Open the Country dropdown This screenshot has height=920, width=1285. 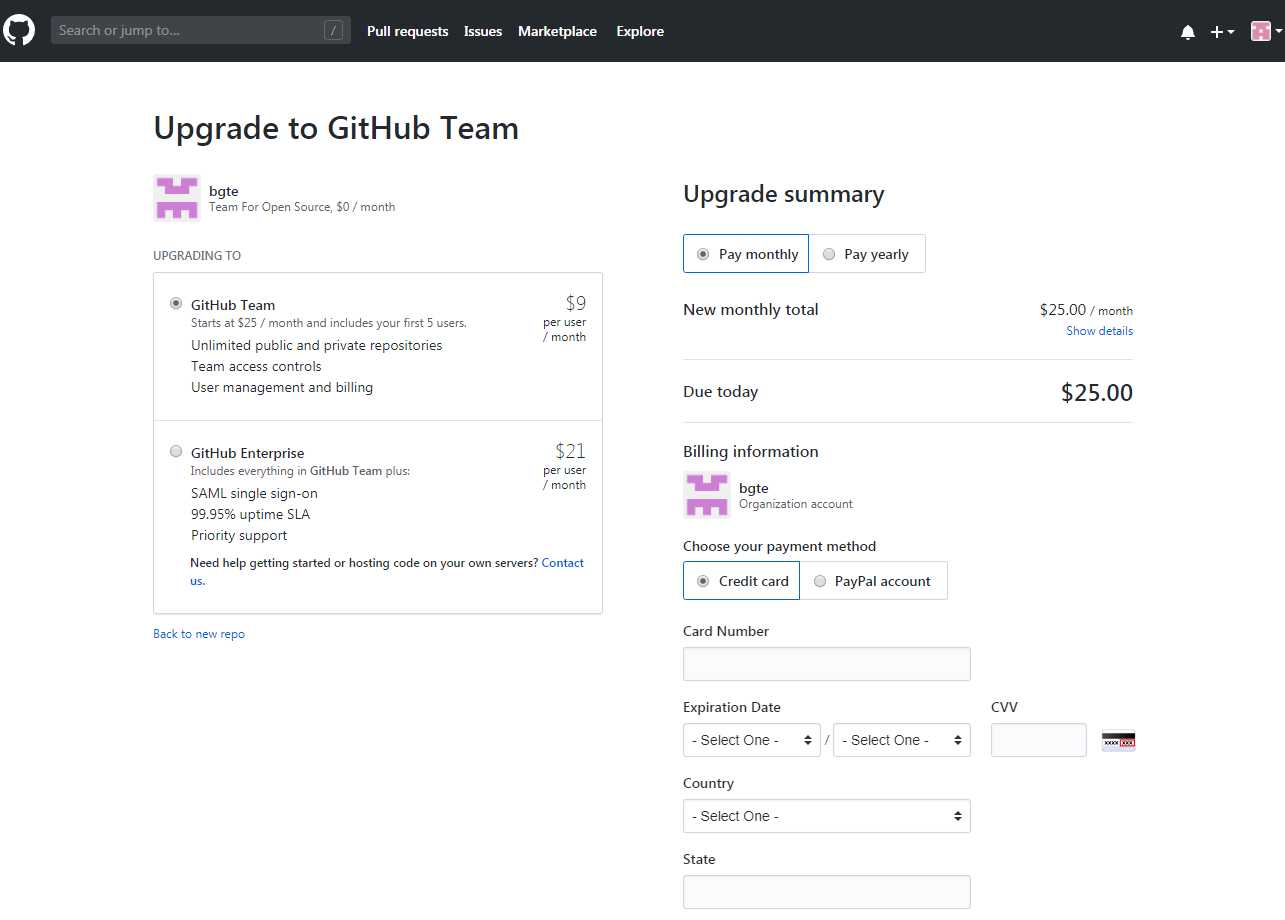click(827, 816)
